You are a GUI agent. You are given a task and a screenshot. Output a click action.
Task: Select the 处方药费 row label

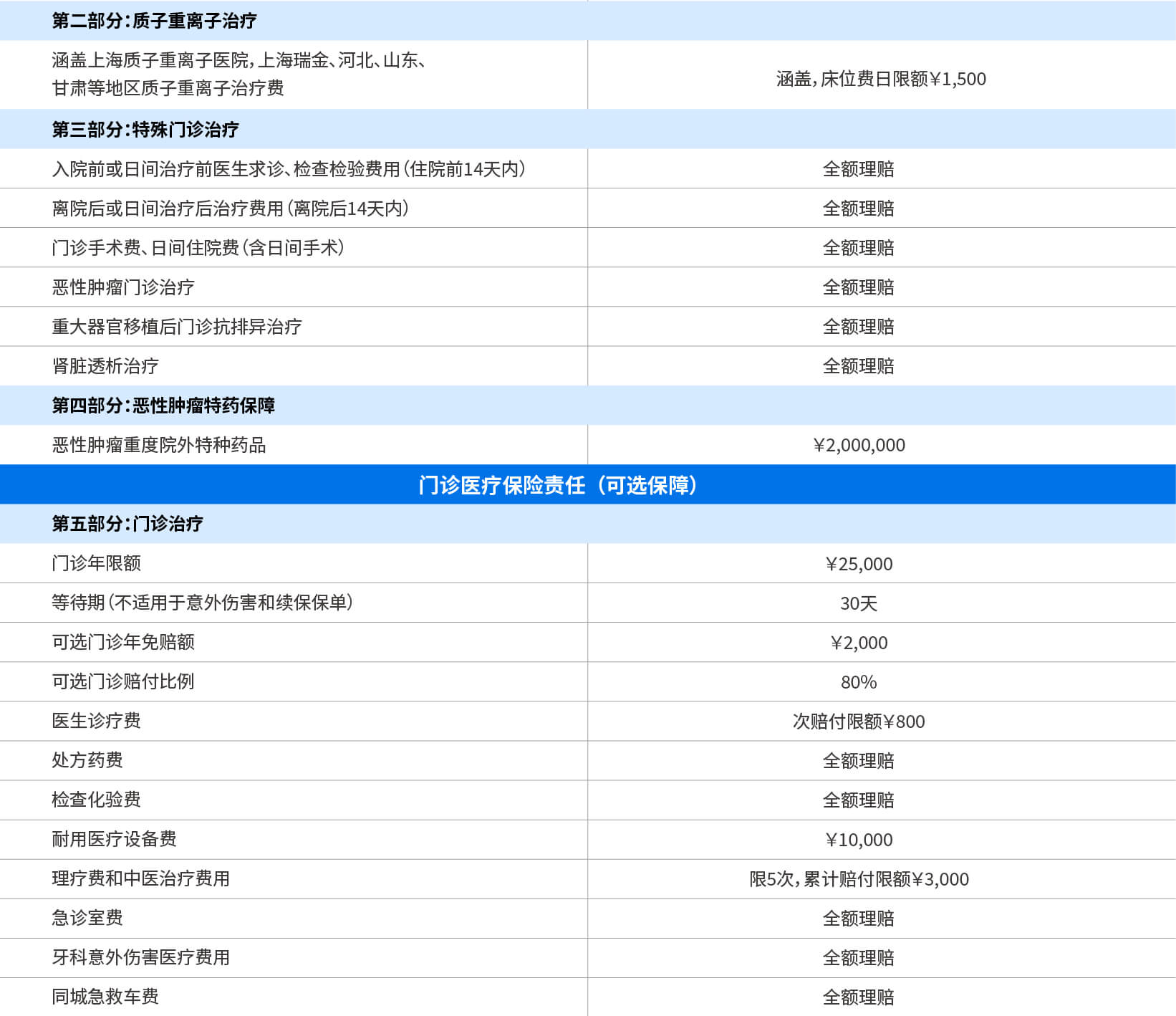click(87, 760)
